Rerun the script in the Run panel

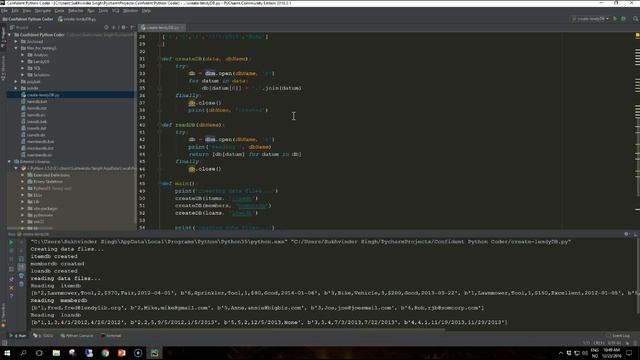pyautogui.click(x=11, y=242)
